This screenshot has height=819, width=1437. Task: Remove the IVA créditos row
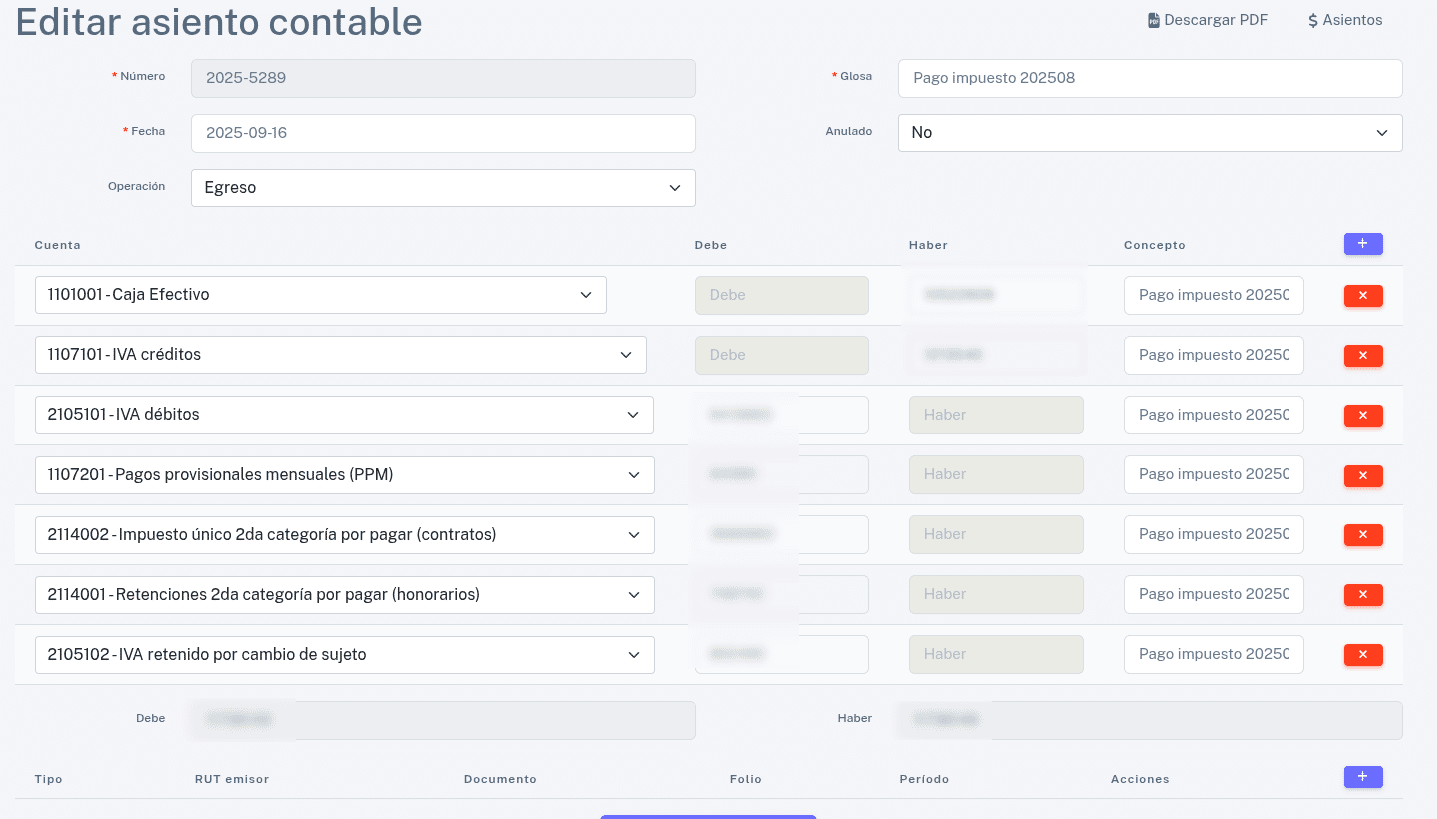coord(1362,356)
